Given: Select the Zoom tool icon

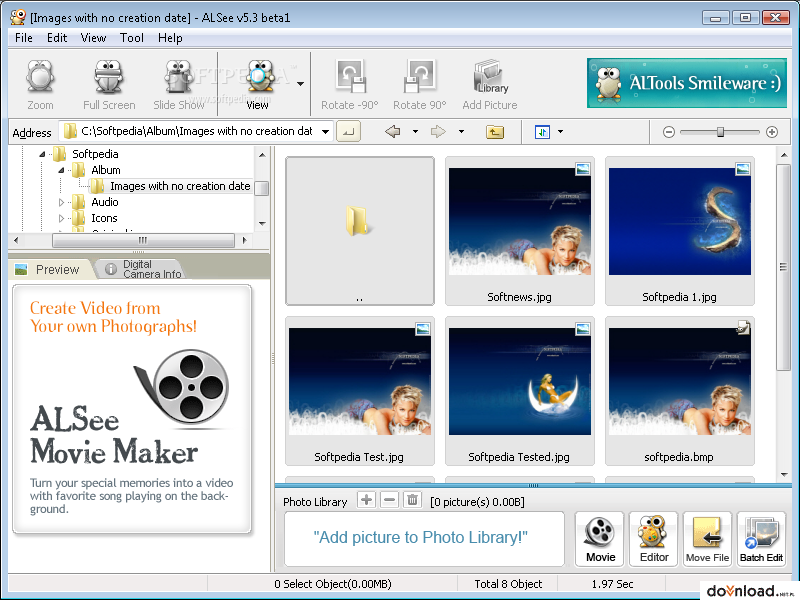Looking at the screenshot, I should (x=40, y=85).
